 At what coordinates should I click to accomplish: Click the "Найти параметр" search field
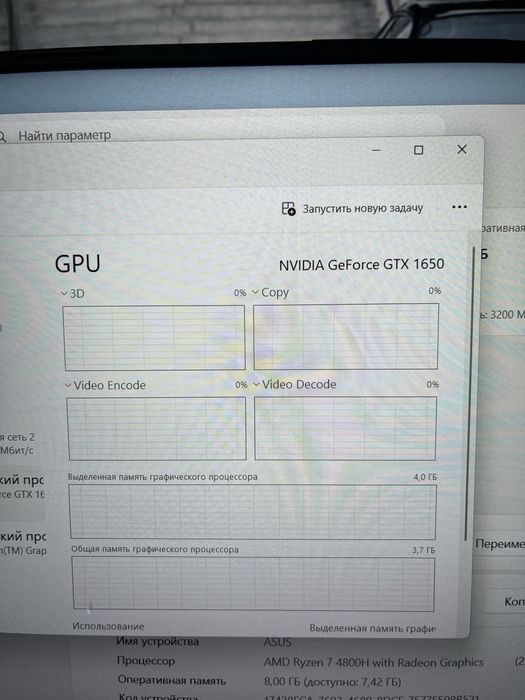[x=65, y=136]
